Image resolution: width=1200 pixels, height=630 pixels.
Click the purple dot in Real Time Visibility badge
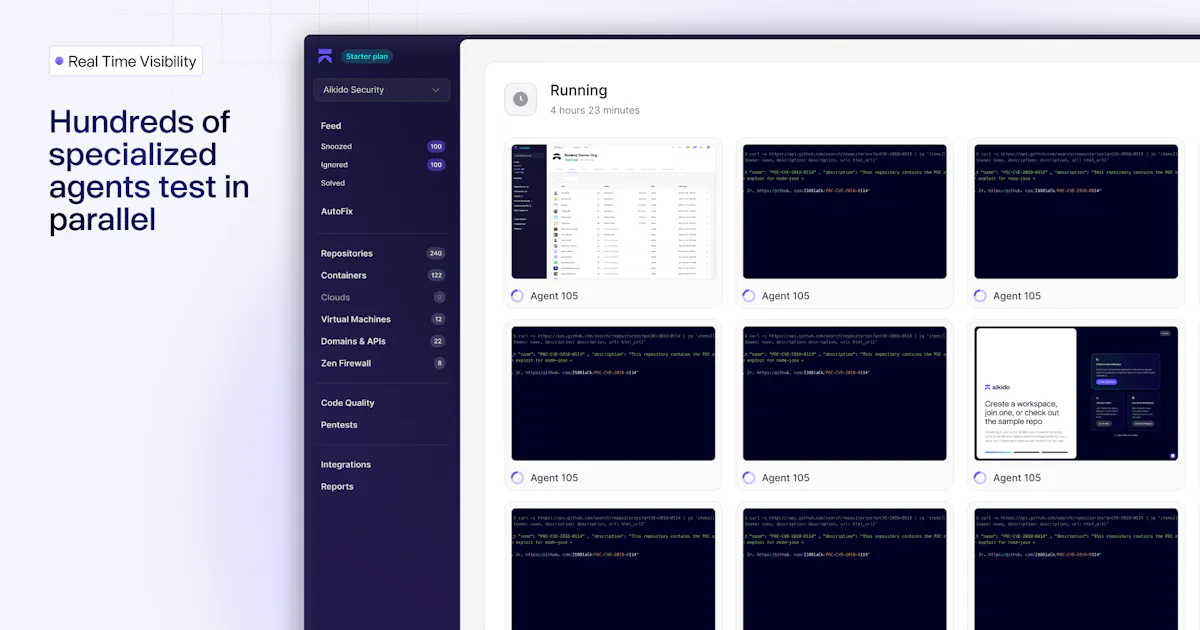[x=59, y=61]
